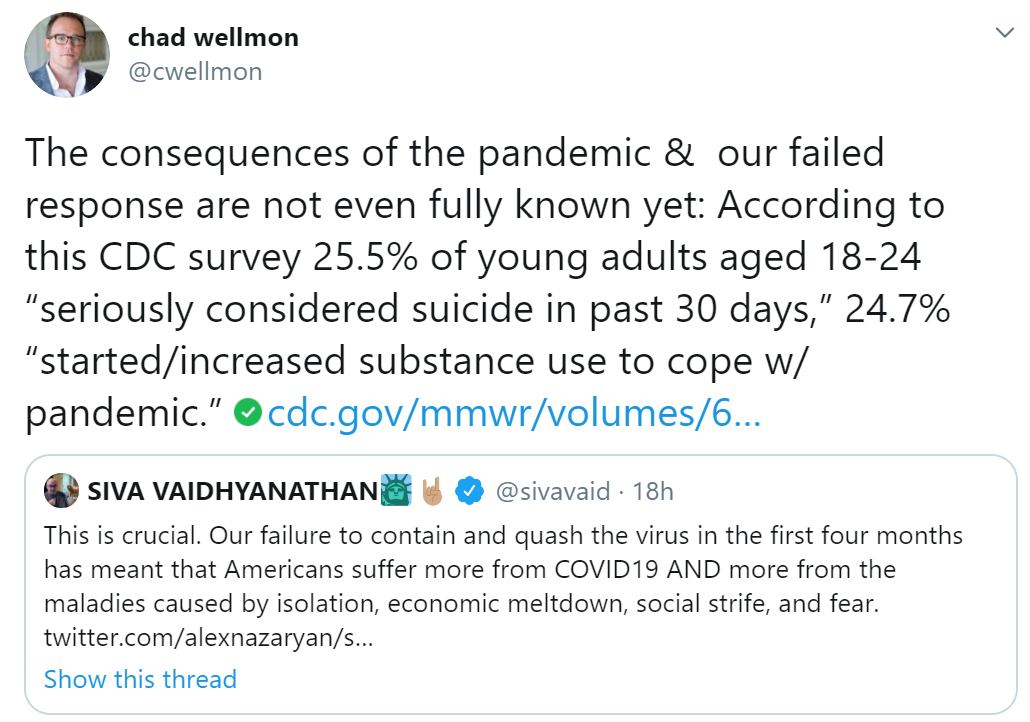Click the 18h timestamp
This screenshot has height=722, width=1030.
tap(652, 491)
